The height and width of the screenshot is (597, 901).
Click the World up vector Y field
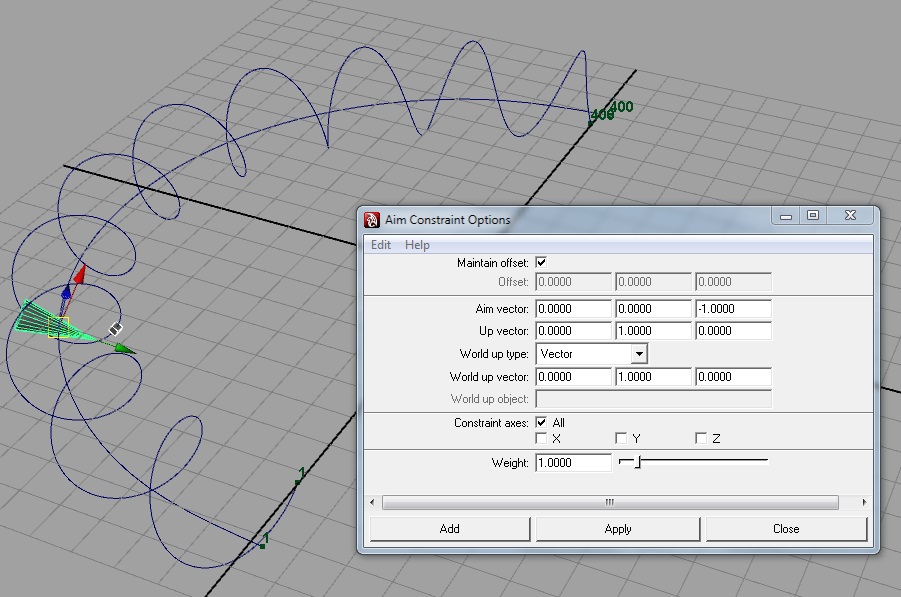653,377
